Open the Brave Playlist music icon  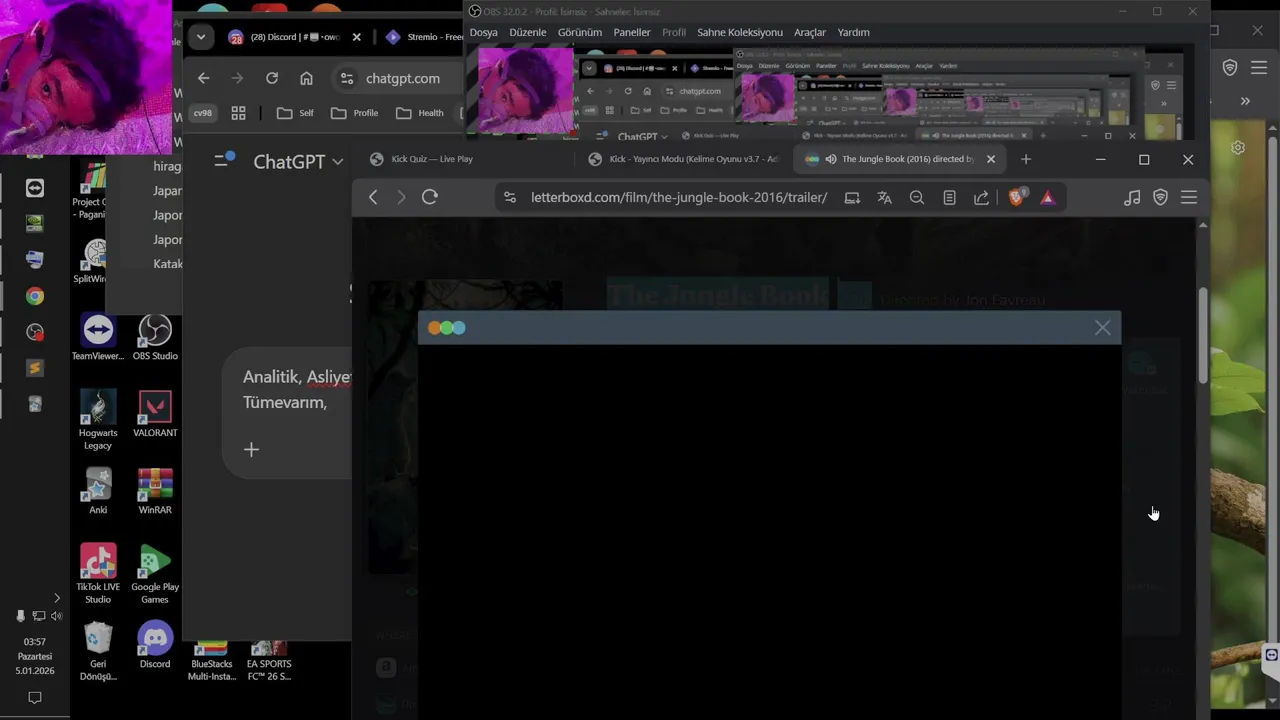[1132, 198]
